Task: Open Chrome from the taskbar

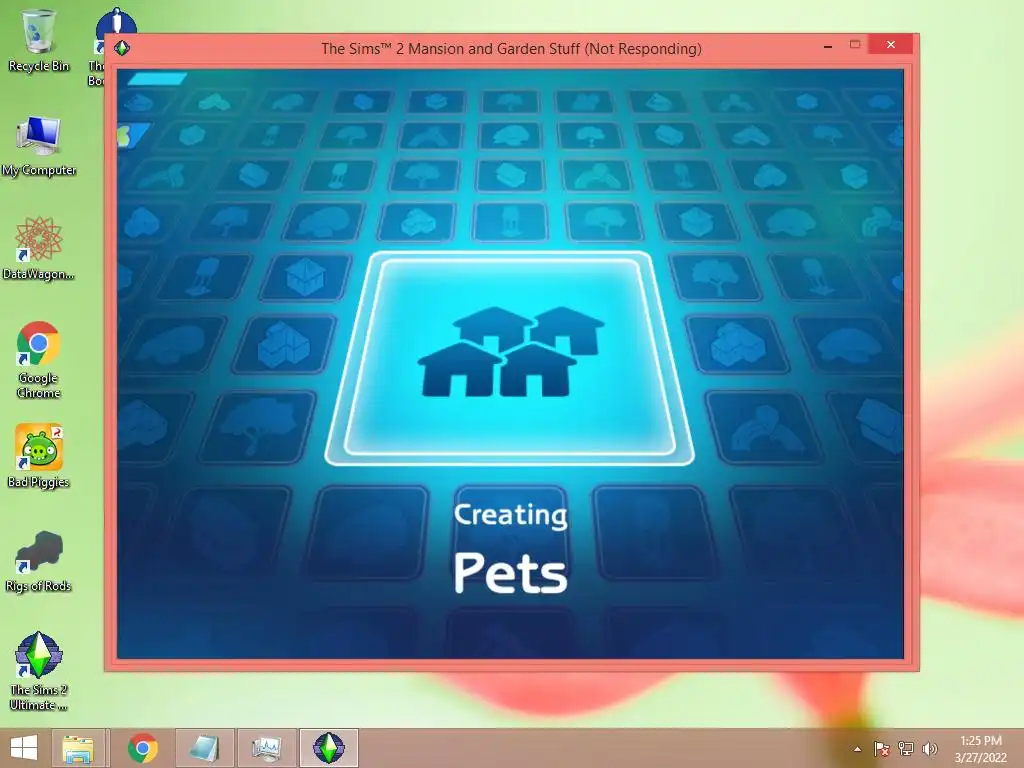Action: (142, 748)
